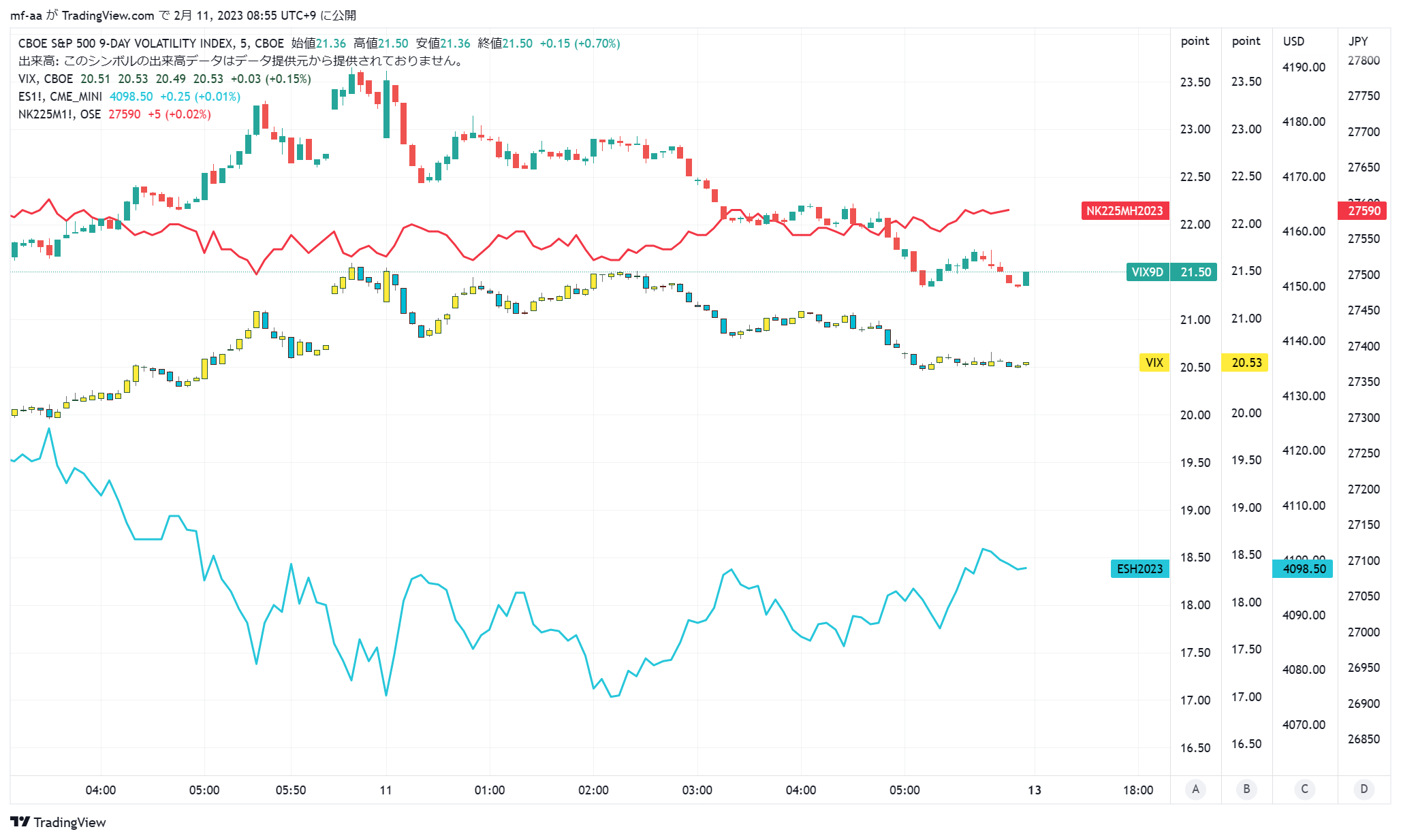
Task: Click the 27800 JPY axis value
Action: (x=1364, y=61)
